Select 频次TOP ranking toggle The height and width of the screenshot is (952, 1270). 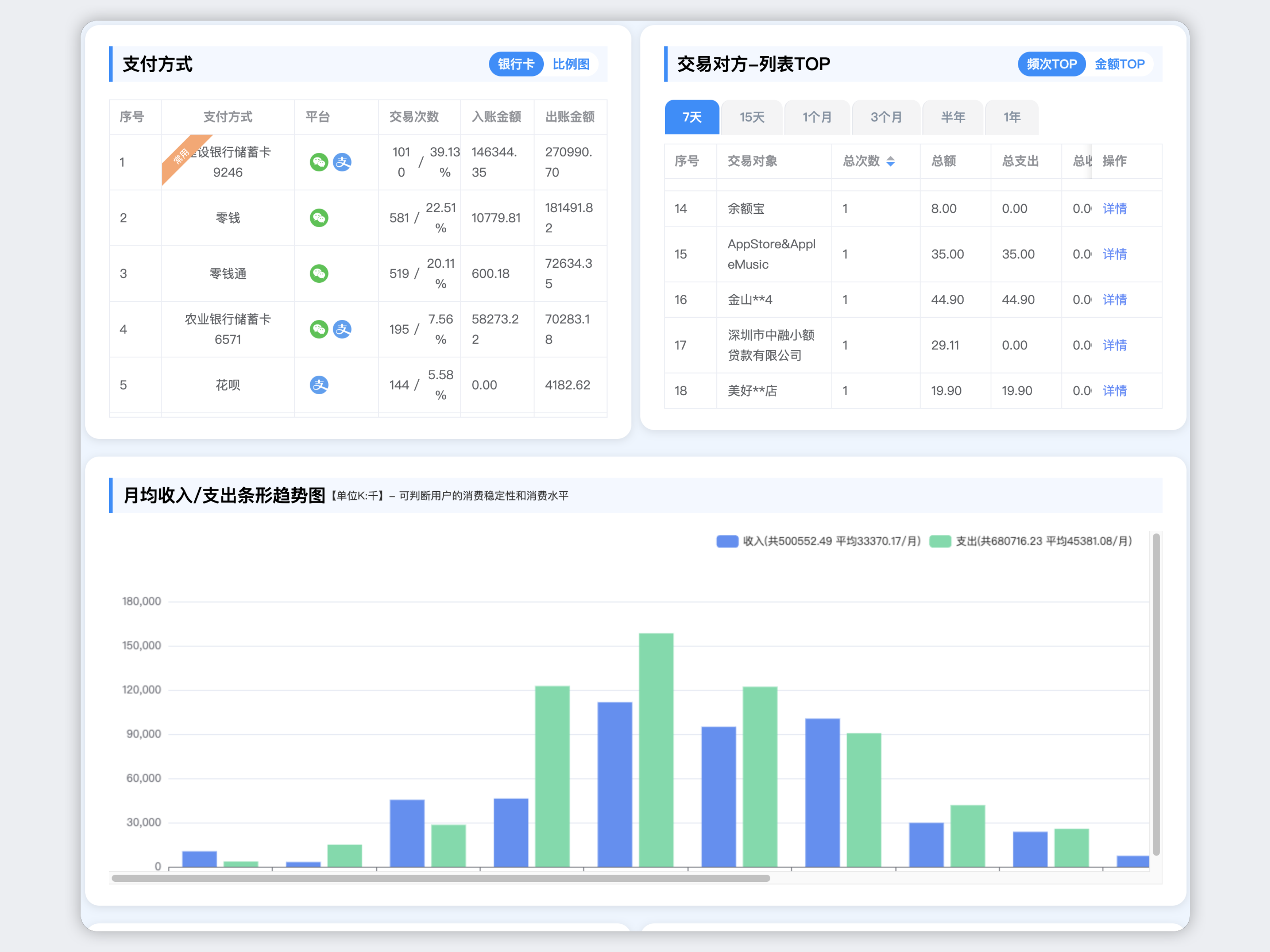[1051, 64]
